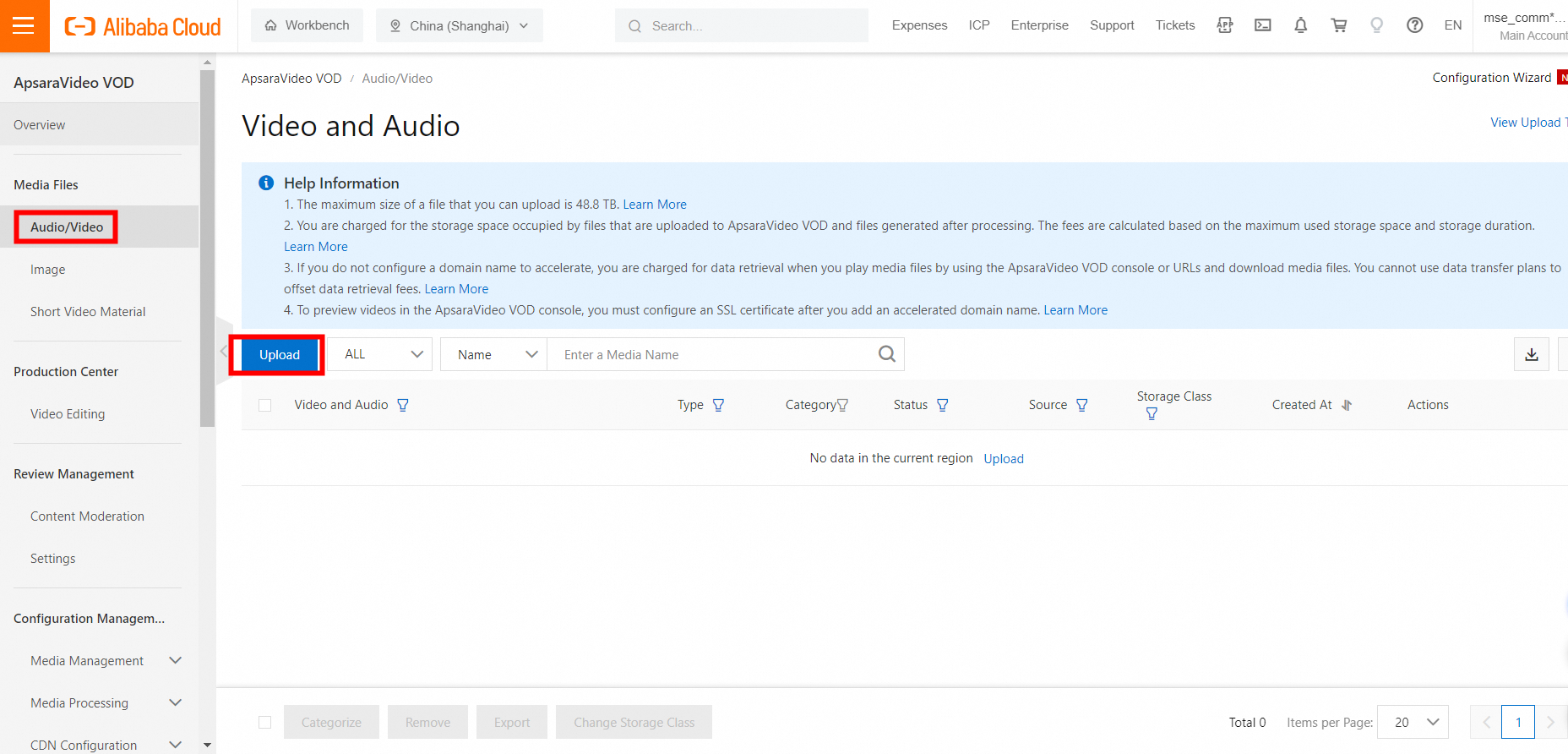Image resolution: width=1568 pixels, height=754 pixels.
Task: Click the download icon button
Action: [1531, 355]
